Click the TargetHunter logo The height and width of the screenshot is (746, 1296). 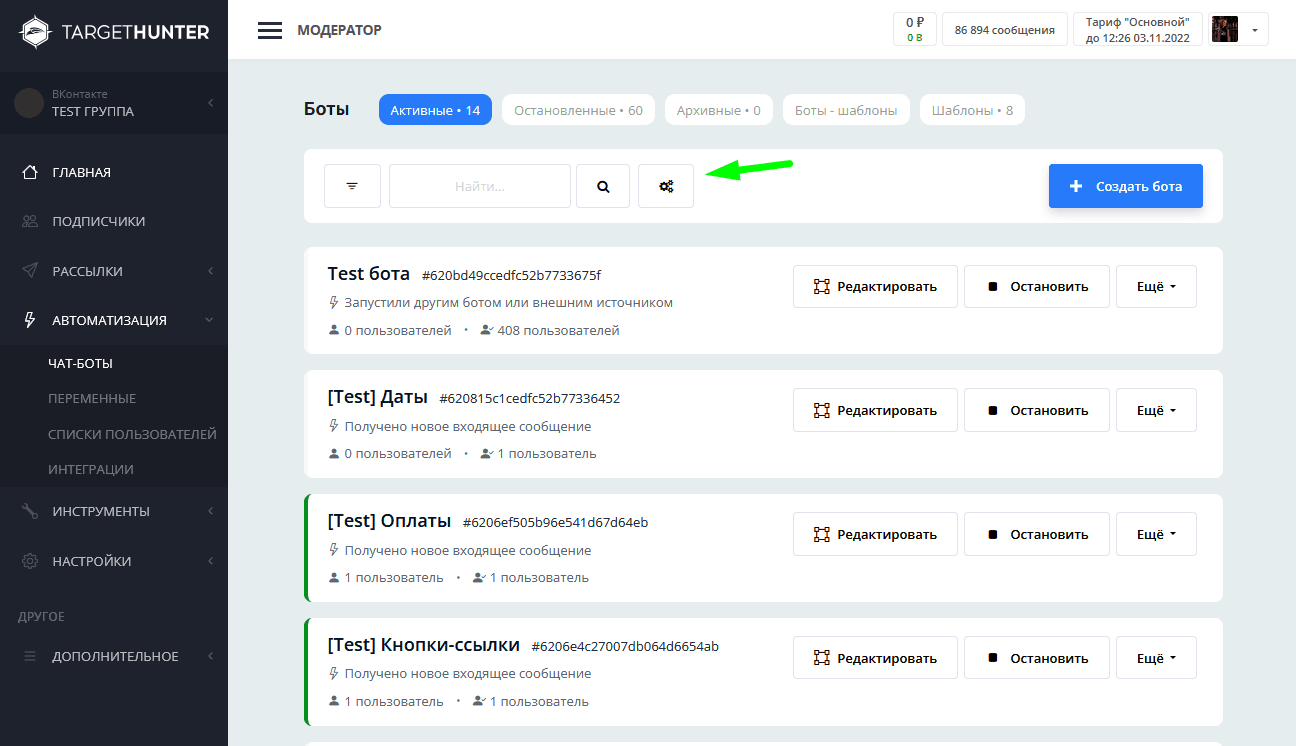(x=115, y=31)
